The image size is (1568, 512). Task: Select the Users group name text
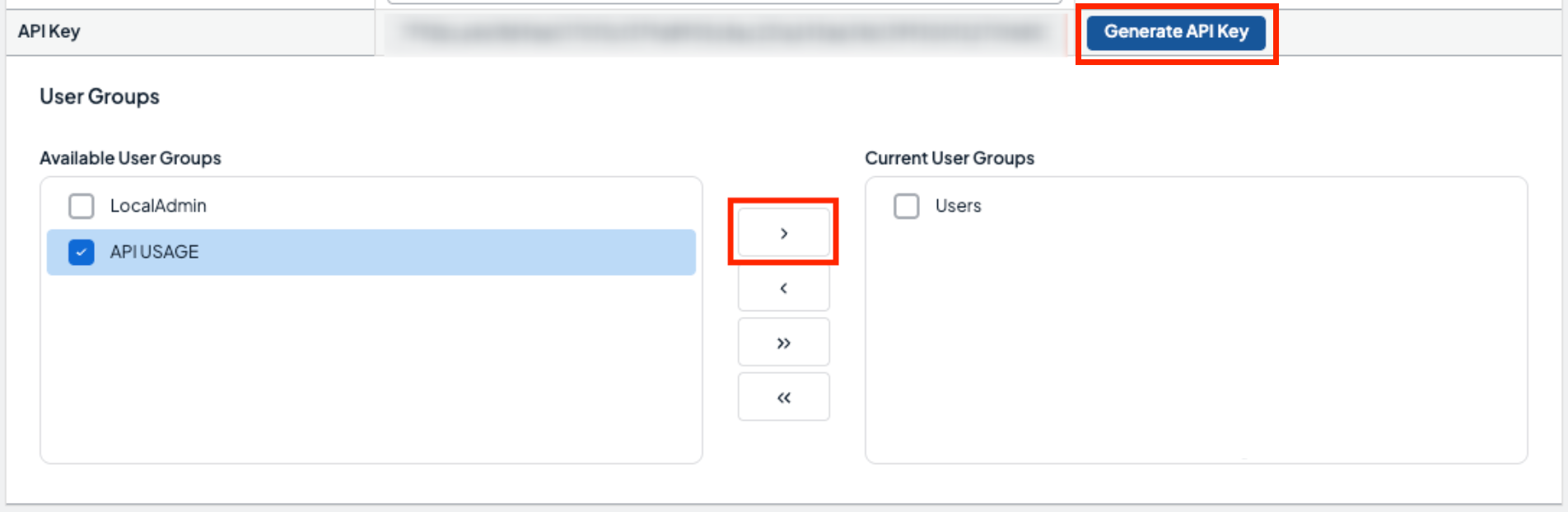pos(958,206)
